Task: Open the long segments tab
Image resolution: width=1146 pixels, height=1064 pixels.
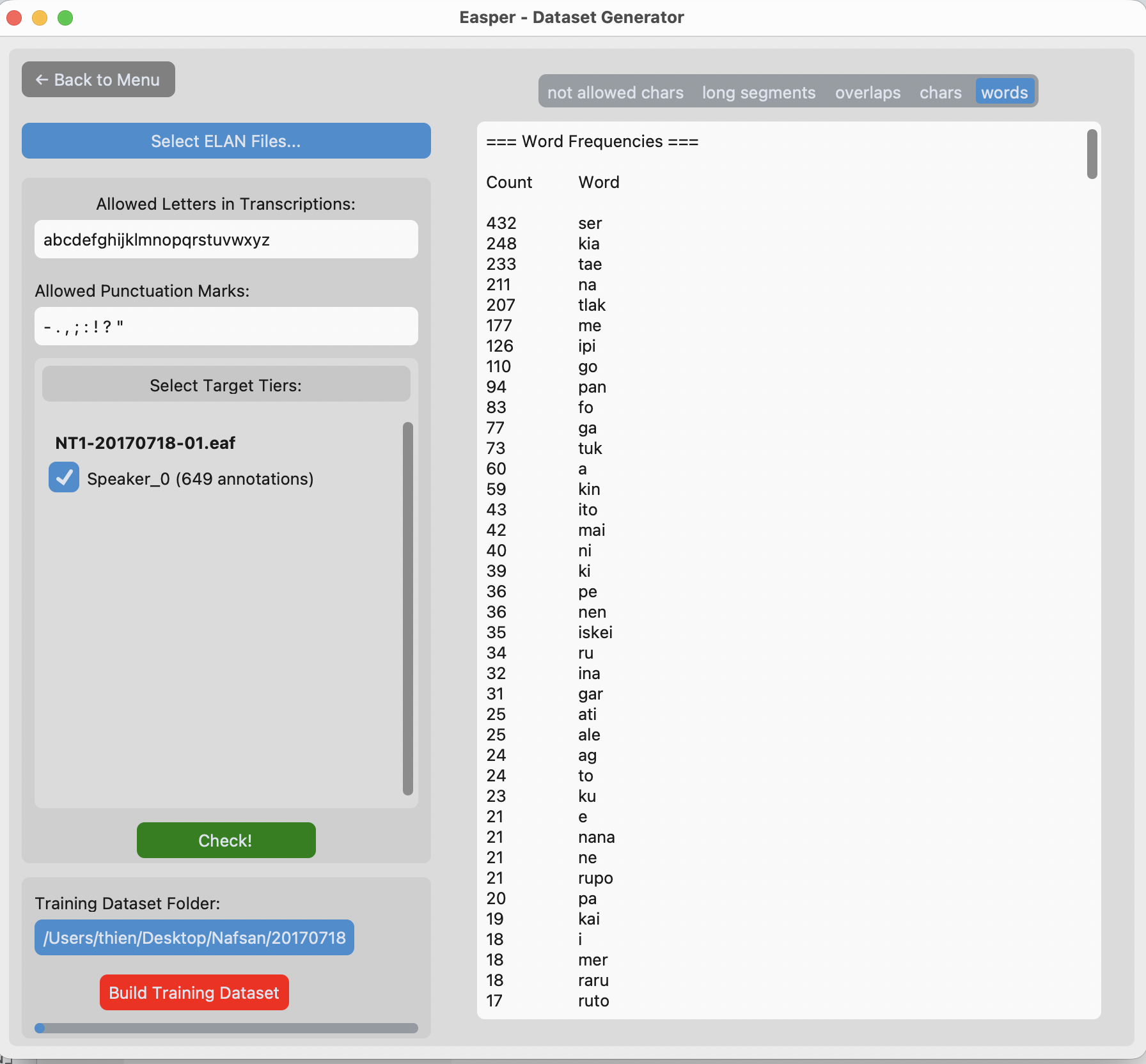Action: 758,93
